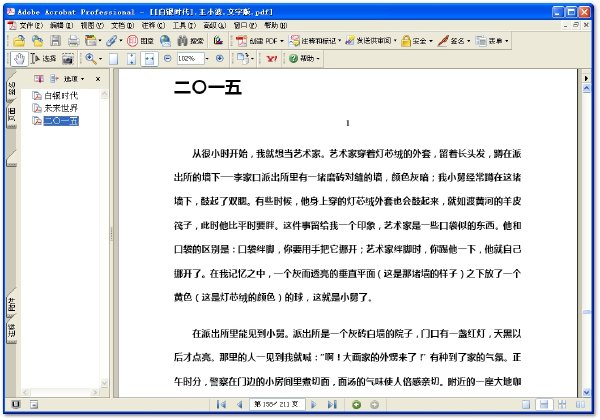Click the green Previous View button

tap(357, 405)
